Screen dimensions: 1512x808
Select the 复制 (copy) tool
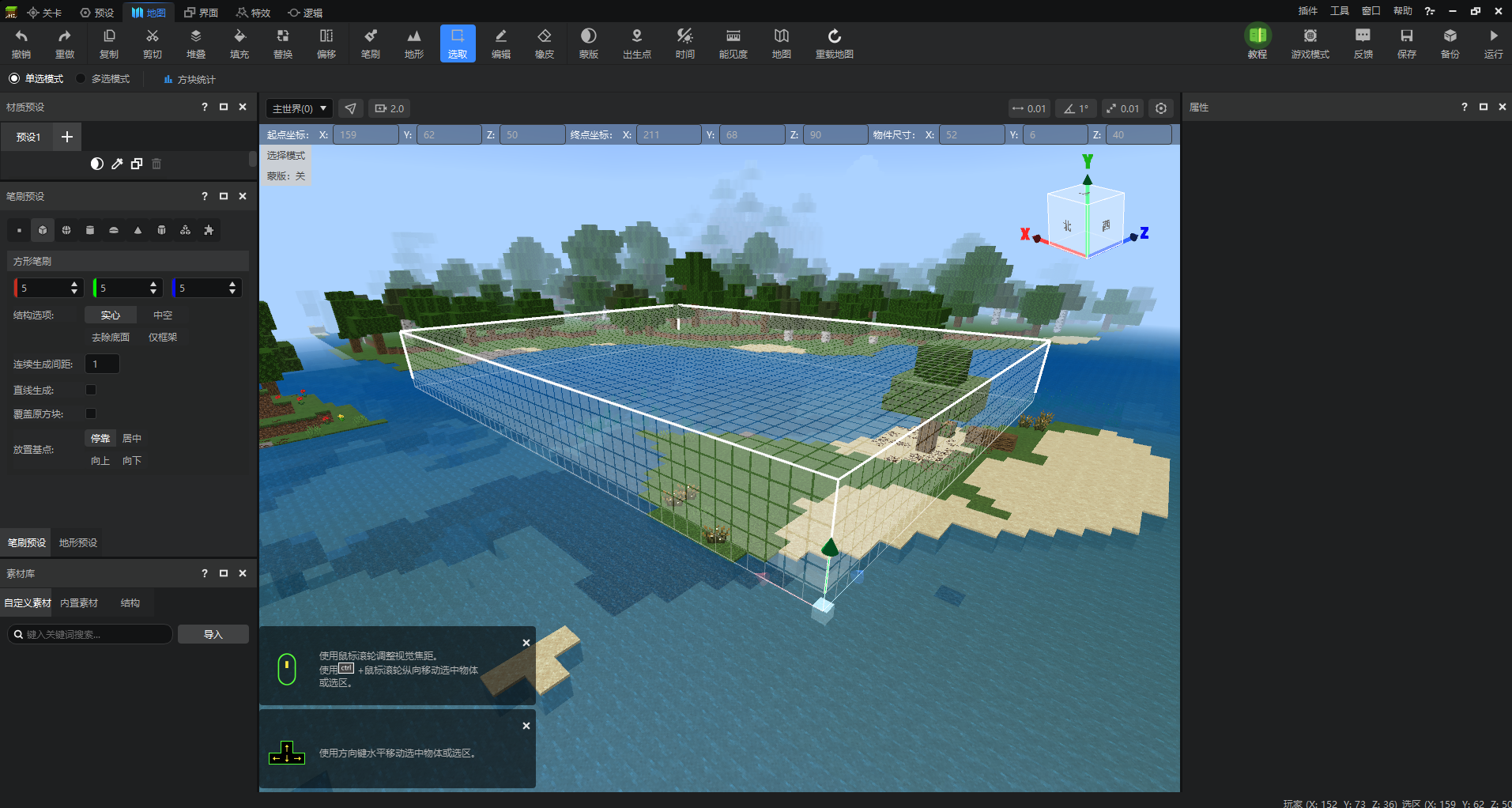point(109,43)
